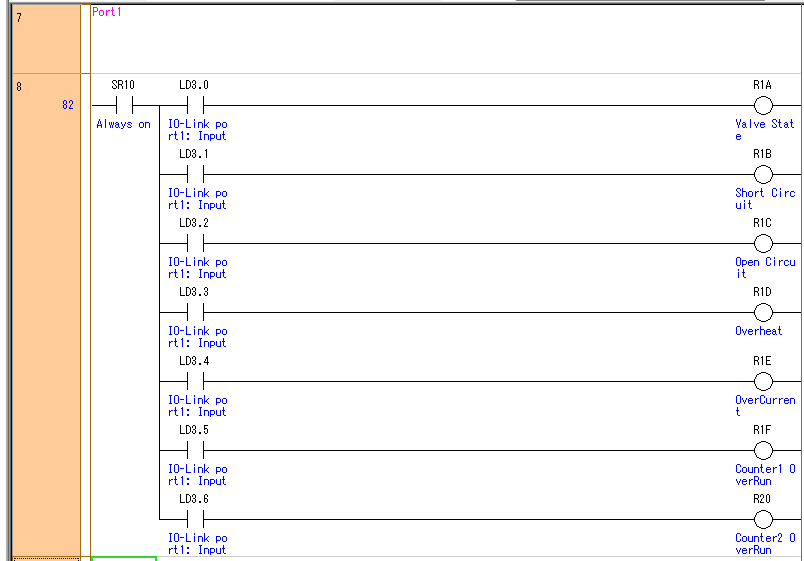Click the LD3.4 device label
This screenshot has width=804, height=561.
pos(194,361)
